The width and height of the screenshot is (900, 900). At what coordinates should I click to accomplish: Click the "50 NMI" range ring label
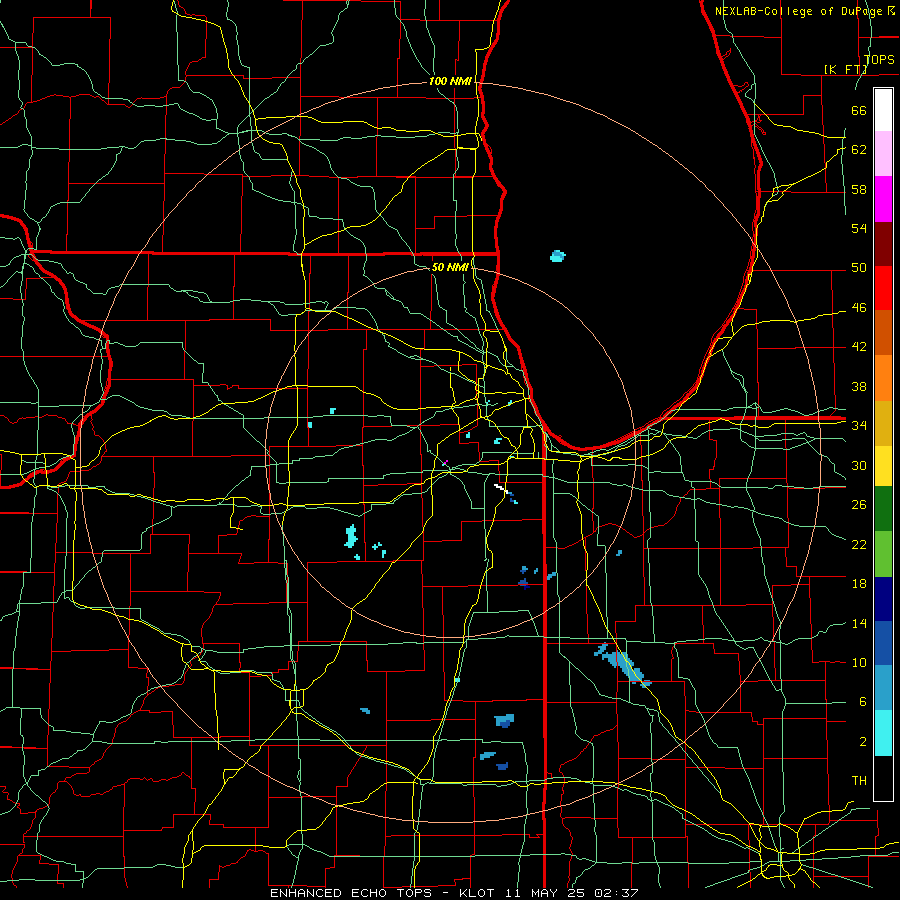[450, 267]
